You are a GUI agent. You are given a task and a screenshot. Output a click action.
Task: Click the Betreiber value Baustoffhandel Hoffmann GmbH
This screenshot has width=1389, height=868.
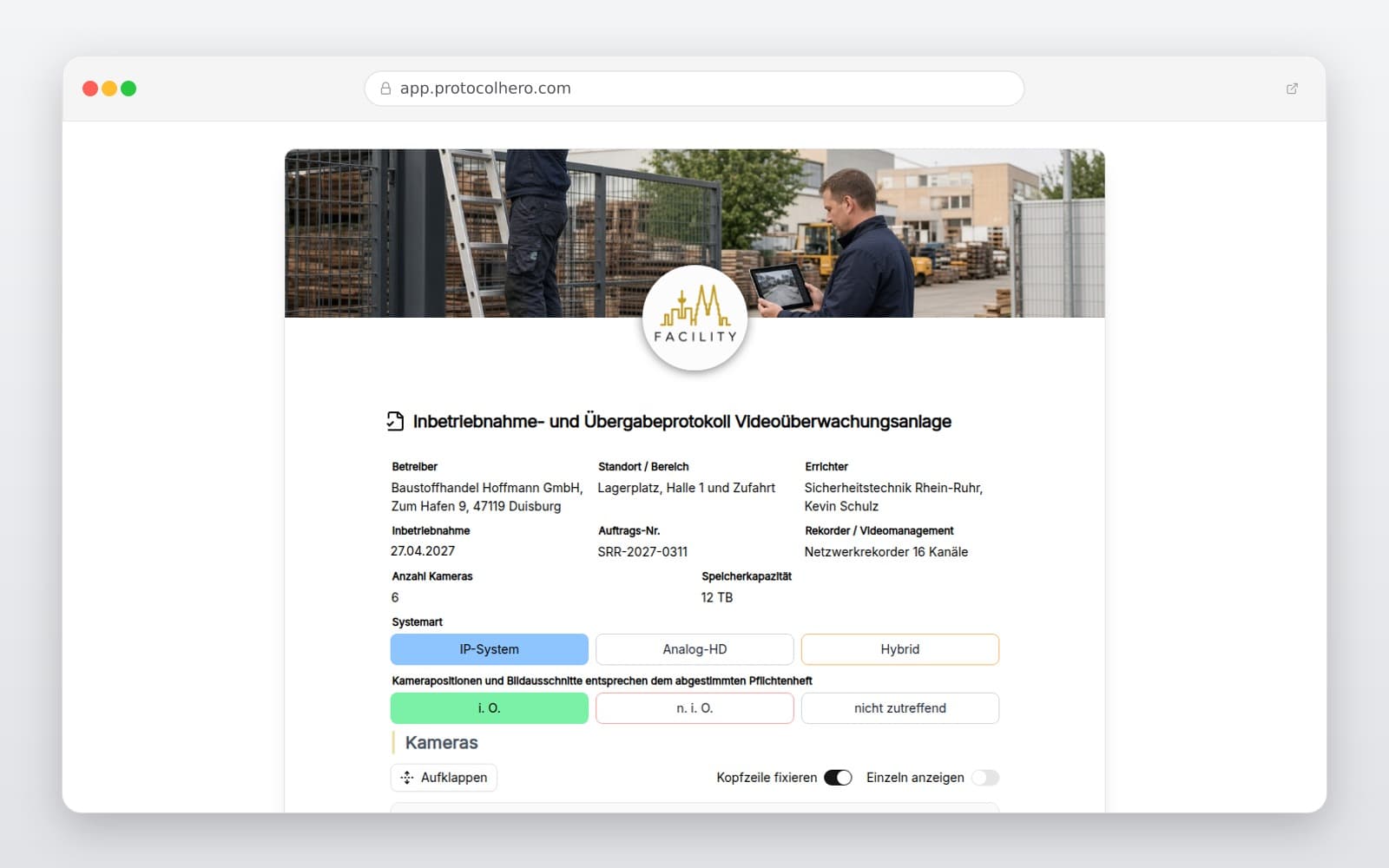[487, 497]
